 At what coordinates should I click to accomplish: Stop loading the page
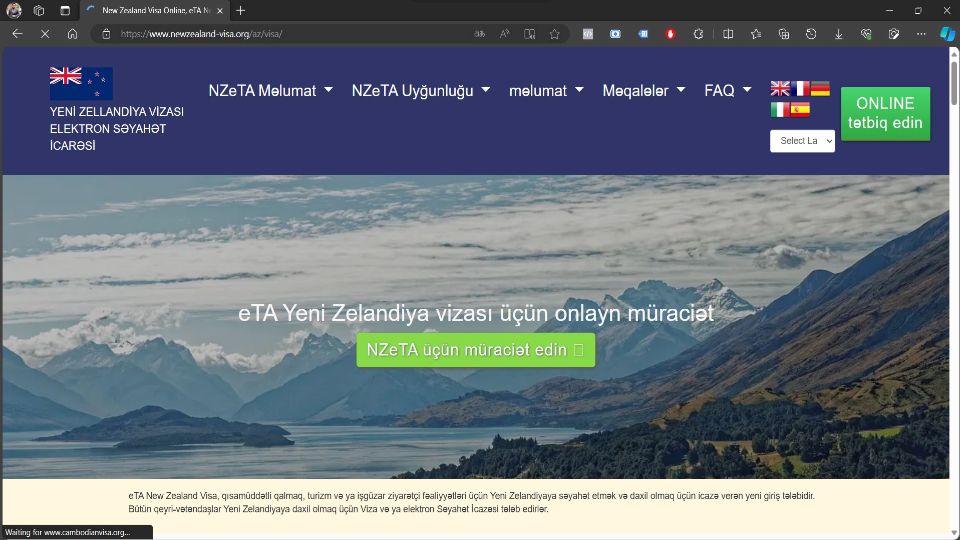pyautogui.click(x=45, y=34)
